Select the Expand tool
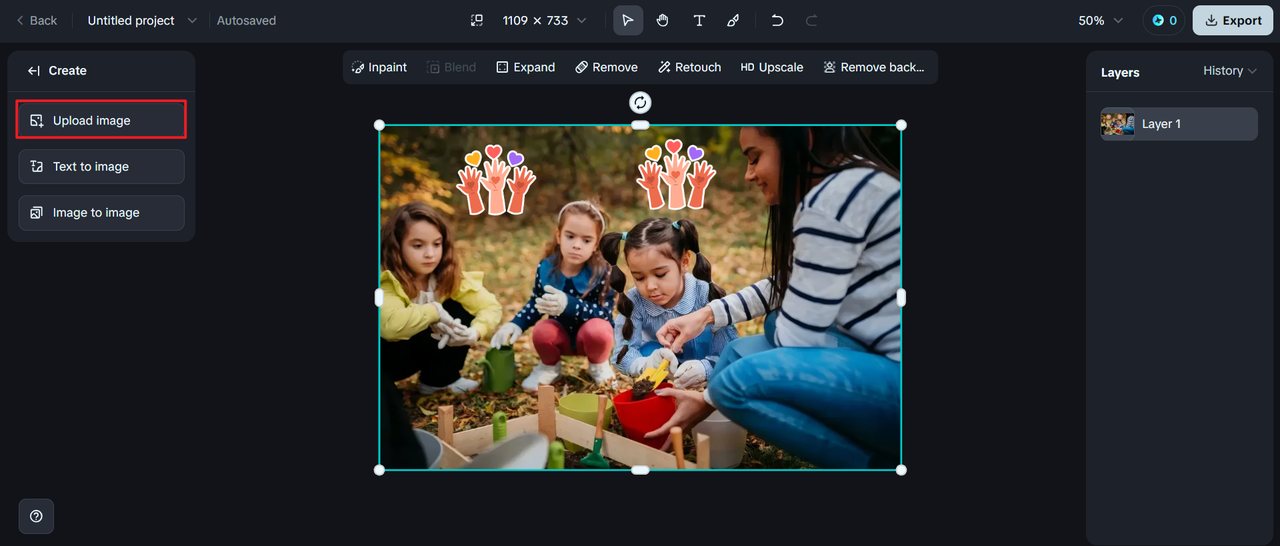The width and height of the screenshot is (1280, 546). tap(525, 67)
